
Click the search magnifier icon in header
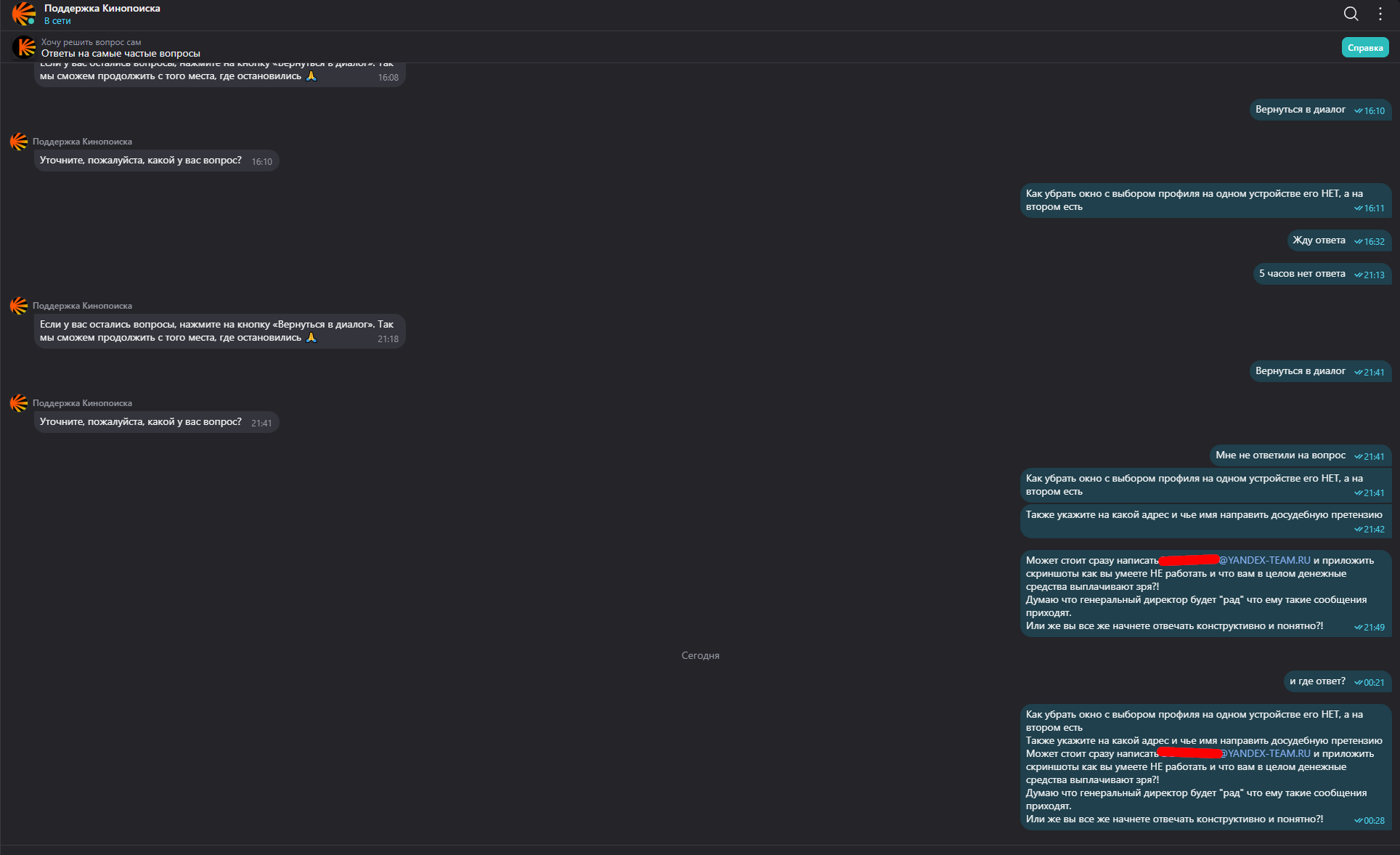(1351, 14)
